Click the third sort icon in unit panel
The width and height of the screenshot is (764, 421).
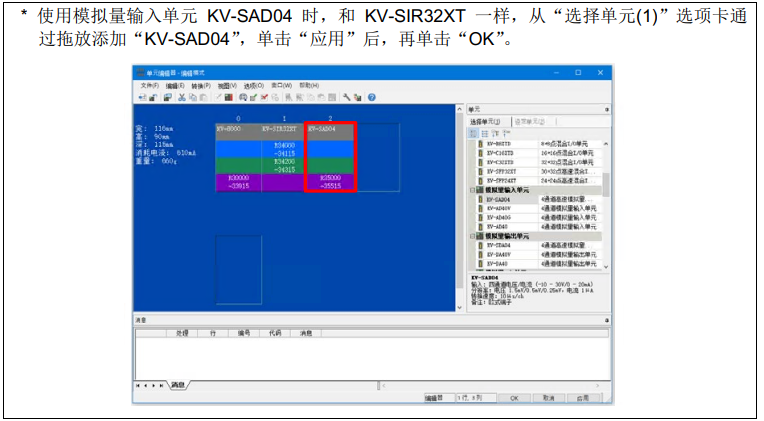click(496, 134)
